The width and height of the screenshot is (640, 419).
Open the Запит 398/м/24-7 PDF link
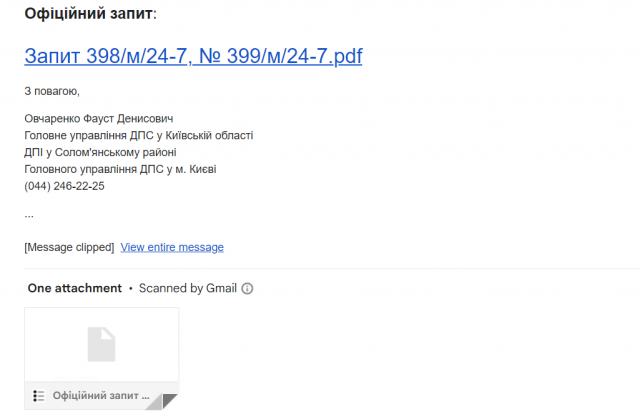193,56
